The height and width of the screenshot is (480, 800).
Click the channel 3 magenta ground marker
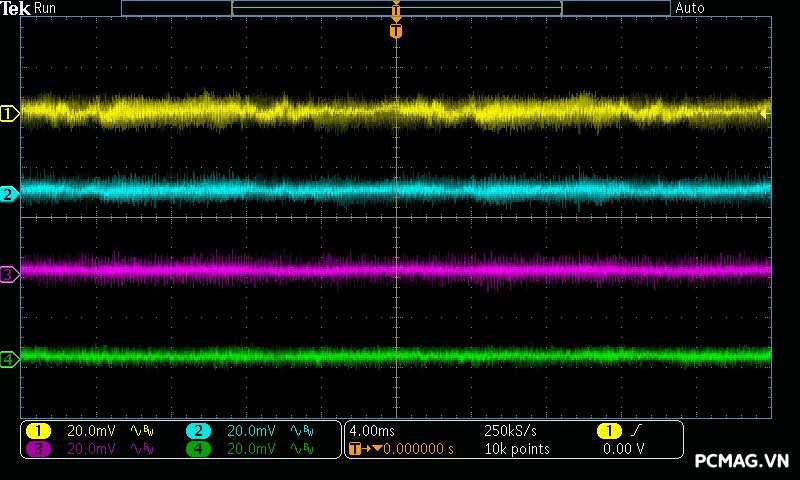click(9, 274)
